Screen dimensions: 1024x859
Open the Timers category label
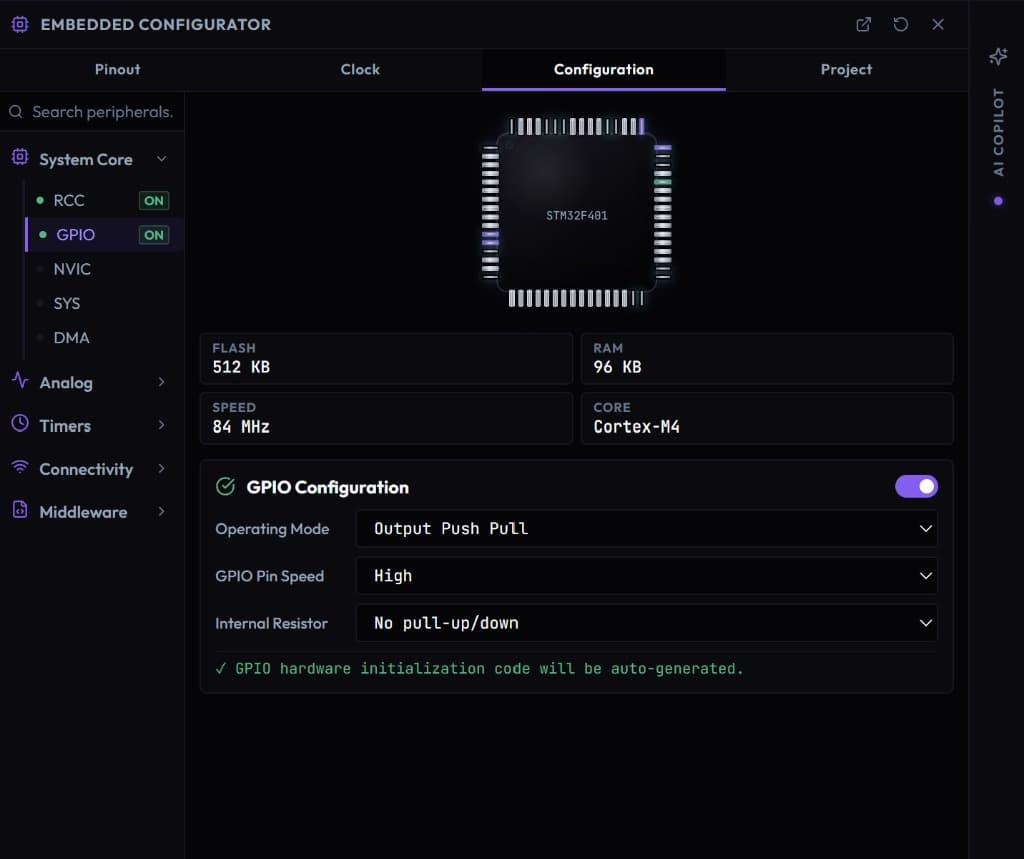[x=65, y=426]
